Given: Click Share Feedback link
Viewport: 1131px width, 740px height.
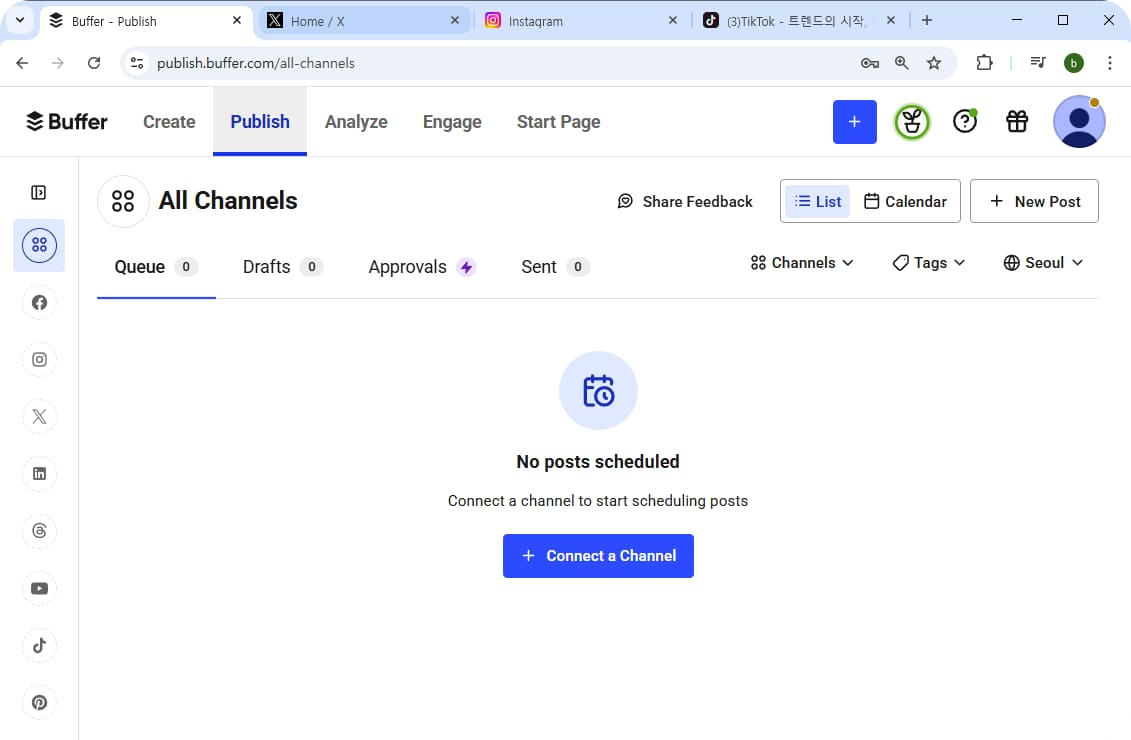Looking at the screenshot, I should (685, 201).
